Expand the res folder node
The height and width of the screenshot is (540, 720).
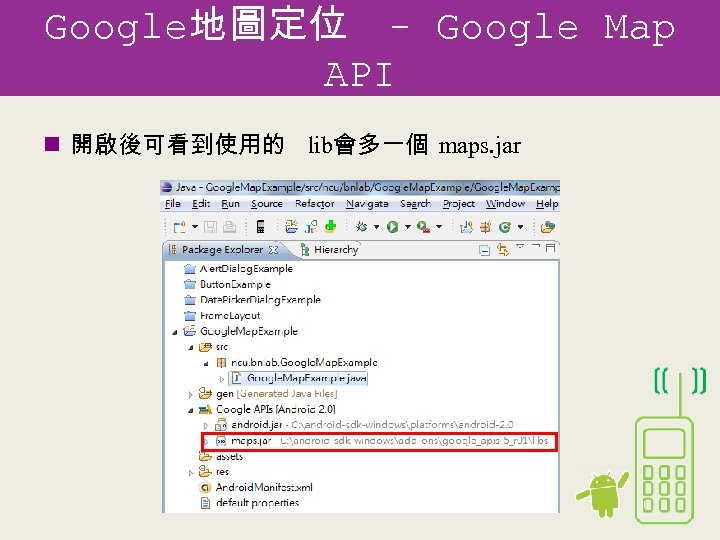pos(191,472)
